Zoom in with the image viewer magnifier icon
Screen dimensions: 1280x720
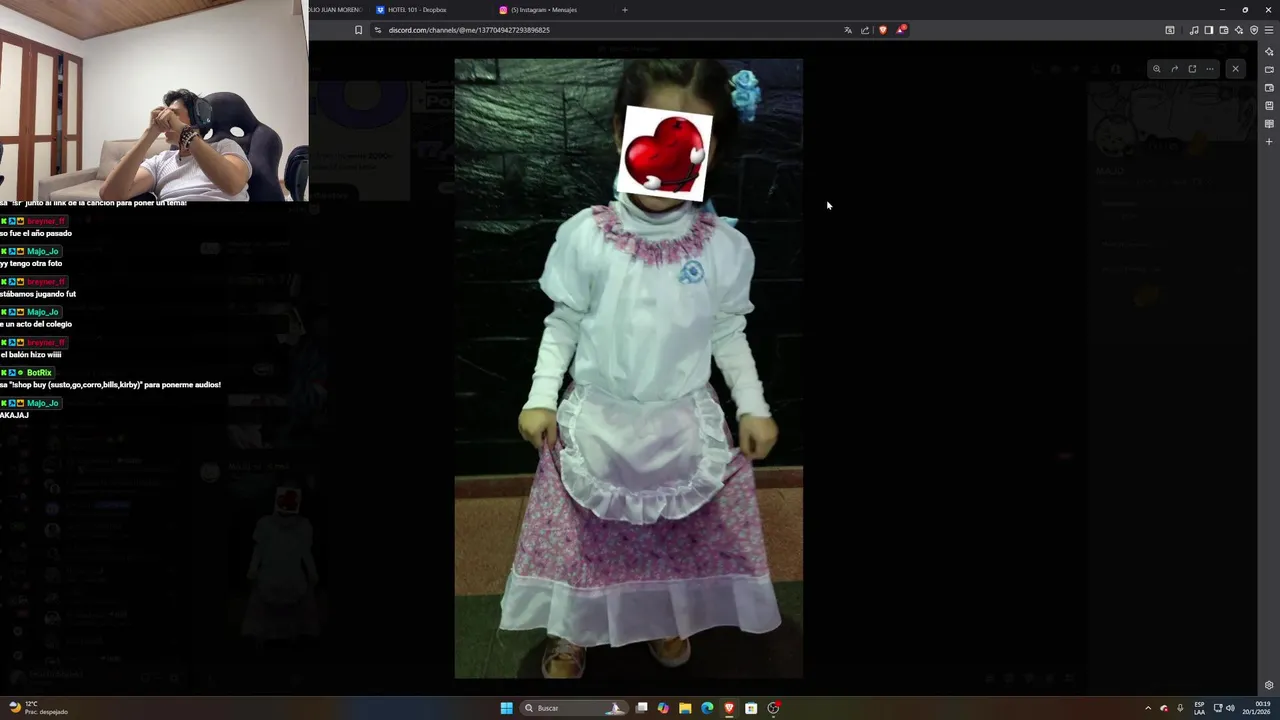[x=1156, y=69]
